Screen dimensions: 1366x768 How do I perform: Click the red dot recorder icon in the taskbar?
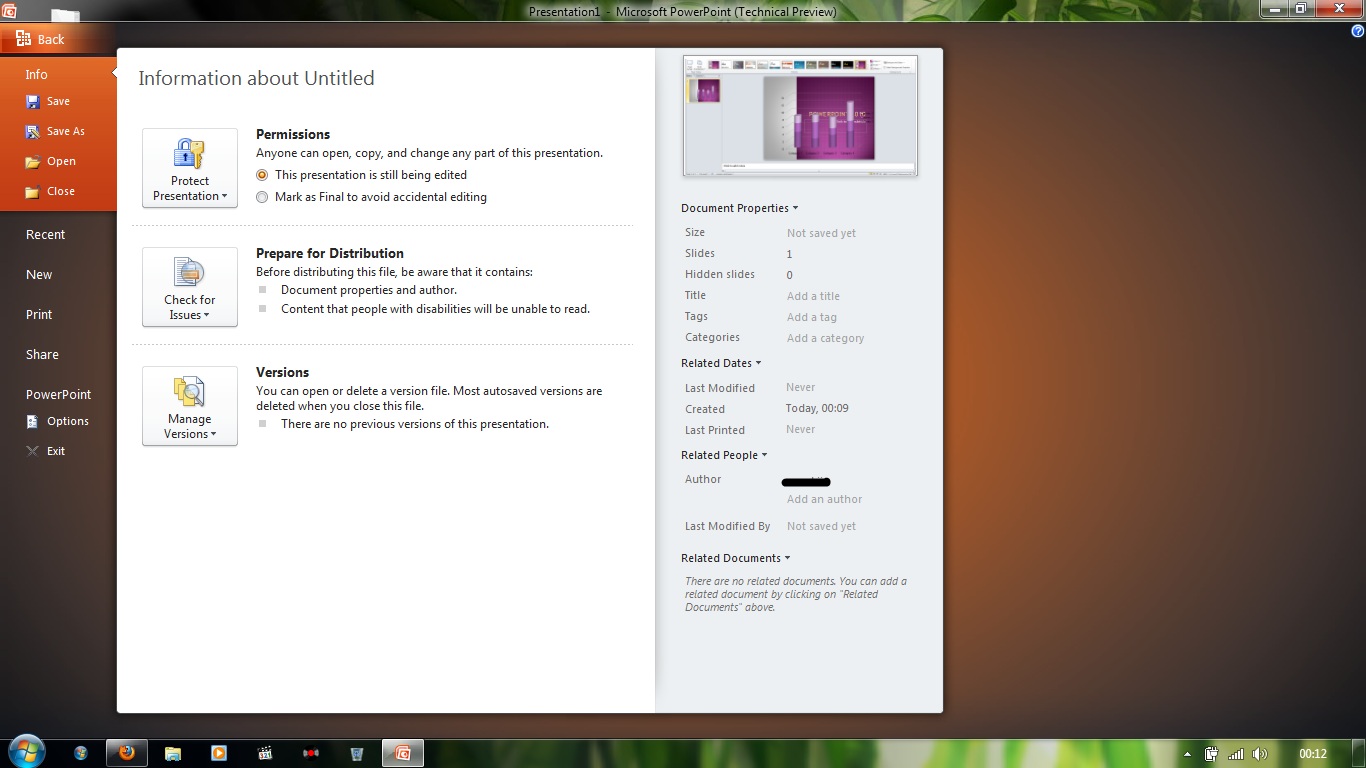click(x=311, y=753)
